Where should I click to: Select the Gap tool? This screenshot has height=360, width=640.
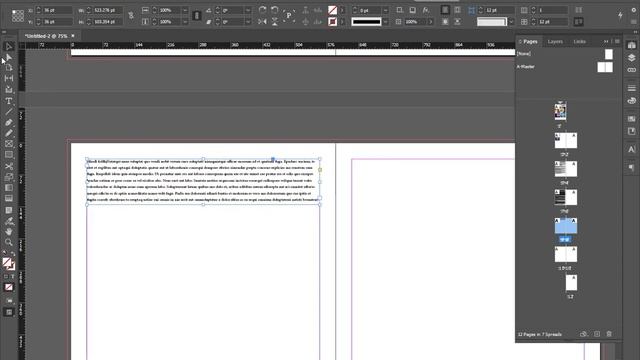(x=9, y=78)
